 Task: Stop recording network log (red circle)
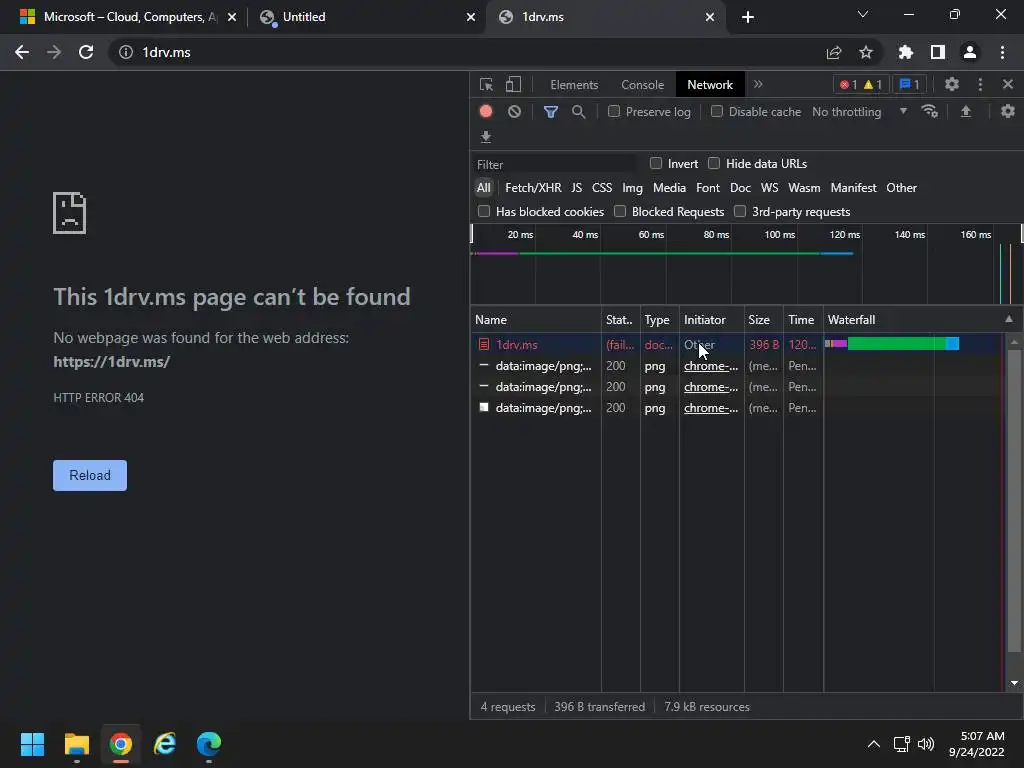(486, 112)
